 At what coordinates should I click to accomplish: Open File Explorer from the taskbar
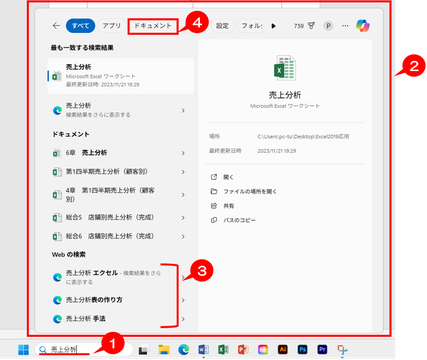pos(164,350)
